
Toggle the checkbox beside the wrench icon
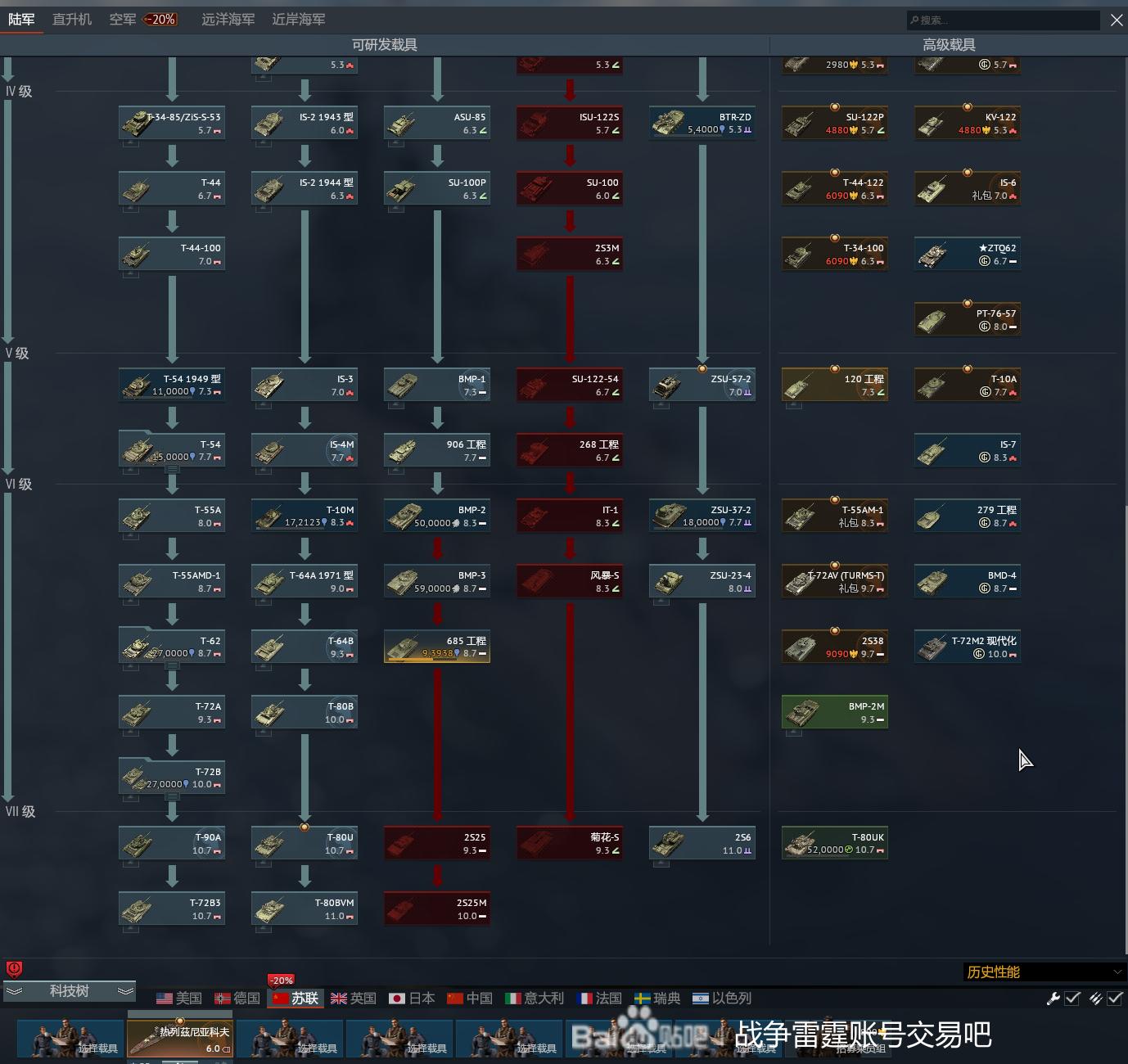(1072, 998)
